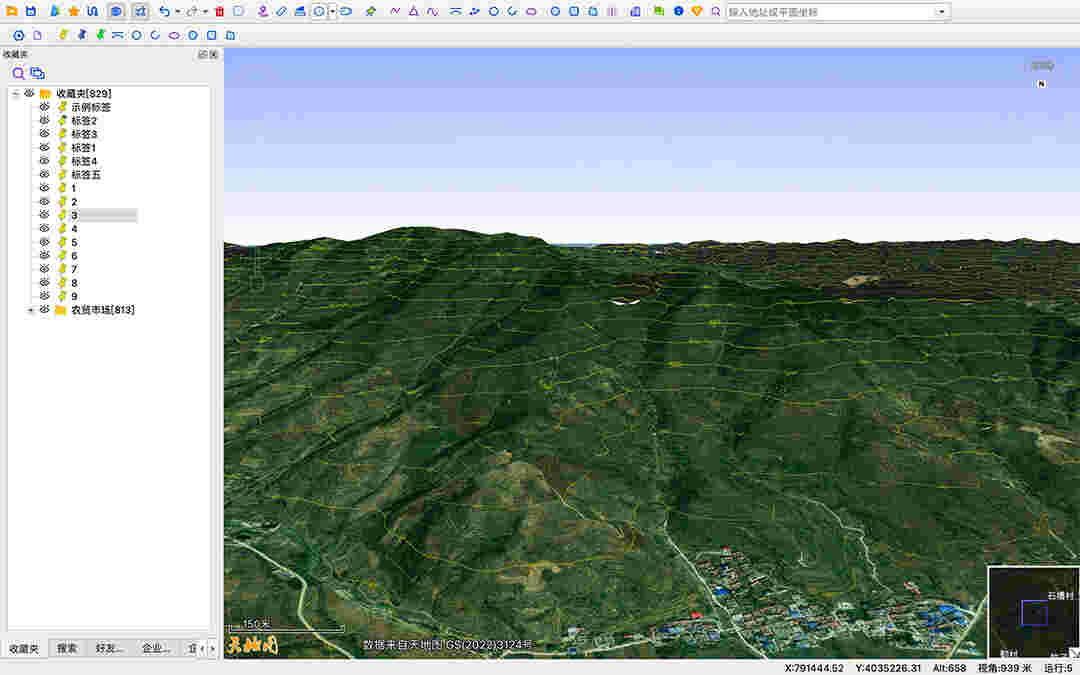The image size is (1080, 675).
Task: Switch to the 搜索 tab
Action: [67, 649]
